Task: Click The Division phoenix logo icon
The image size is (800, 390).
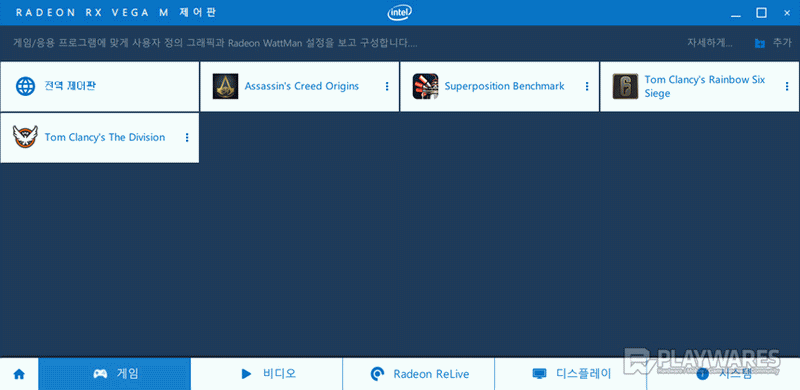Action: [x=25, y=137]
